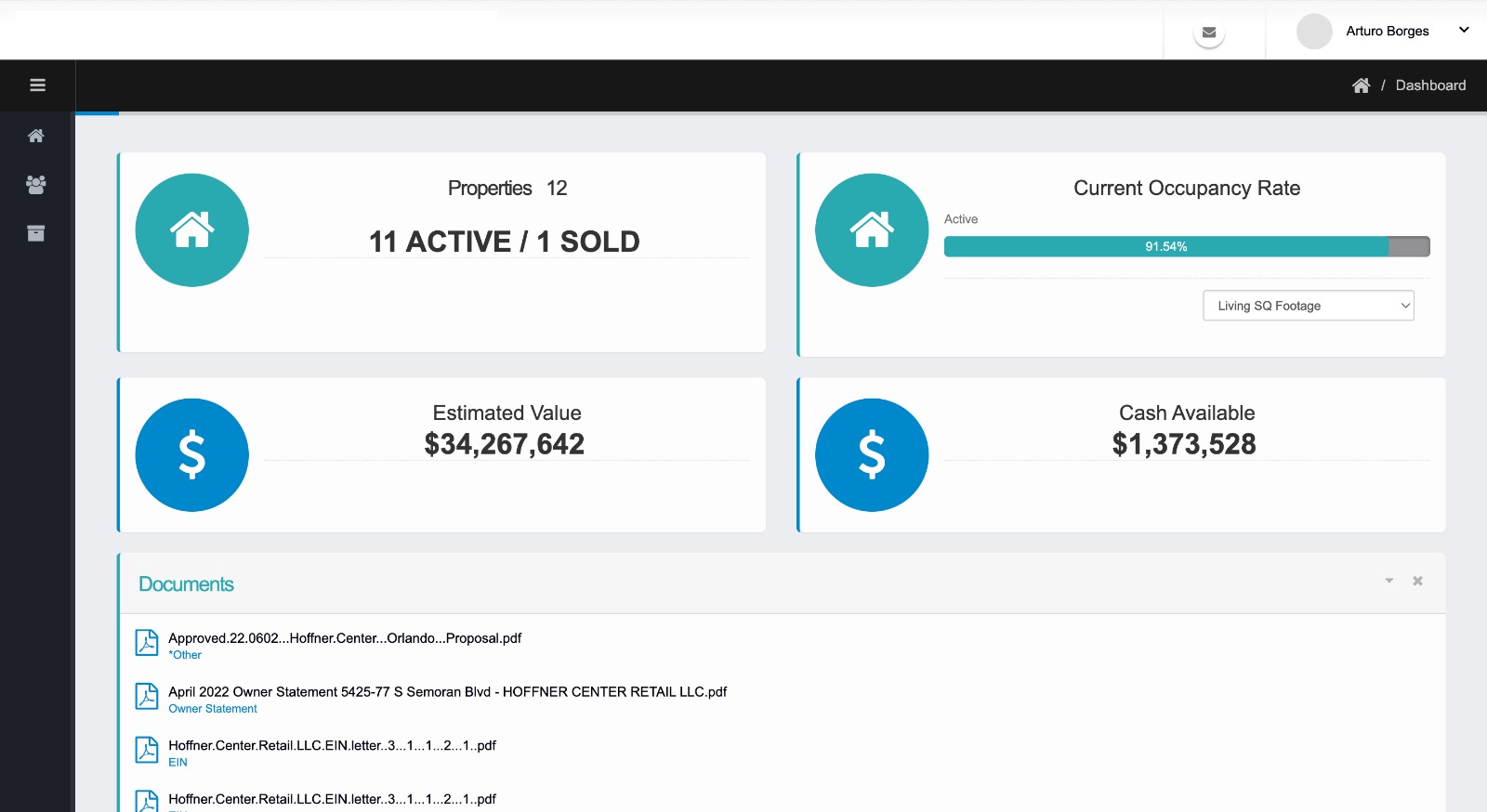Open the users group sidebar icon
Screen dimensions: 1487x812
point(36,185)
